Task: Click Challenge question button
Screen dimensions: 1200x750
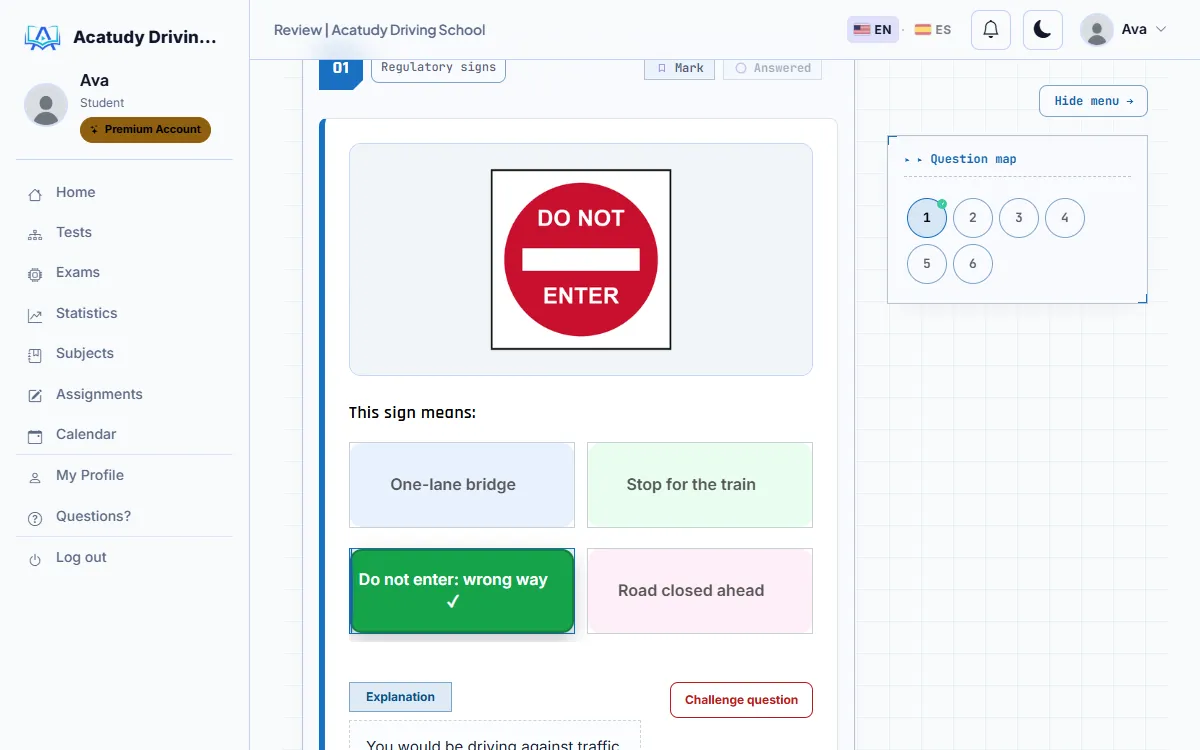Action: pos(741,700)
